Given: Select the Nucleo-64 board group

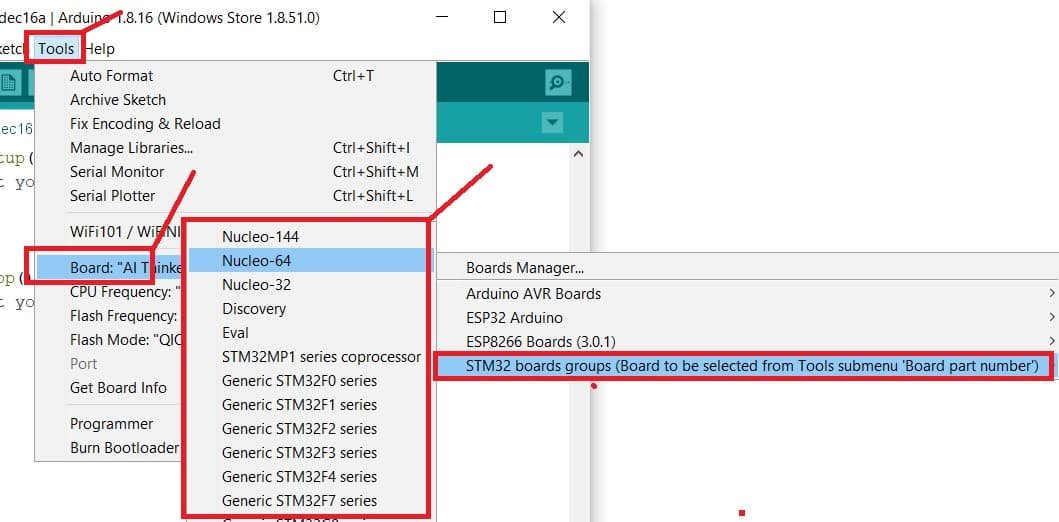Looking at the screenshot, I should pyautogui.click(x=307, y=261).
